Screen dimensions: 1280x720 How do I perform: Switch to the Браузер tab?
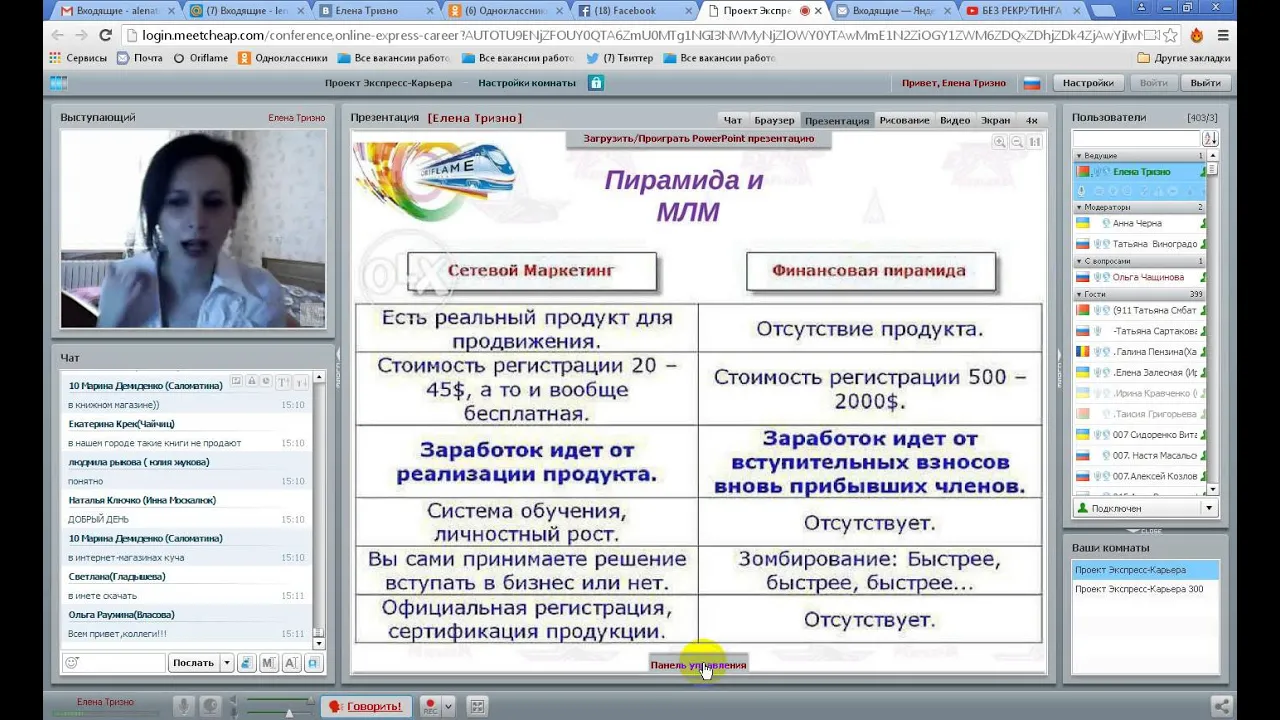coord(774,120)
